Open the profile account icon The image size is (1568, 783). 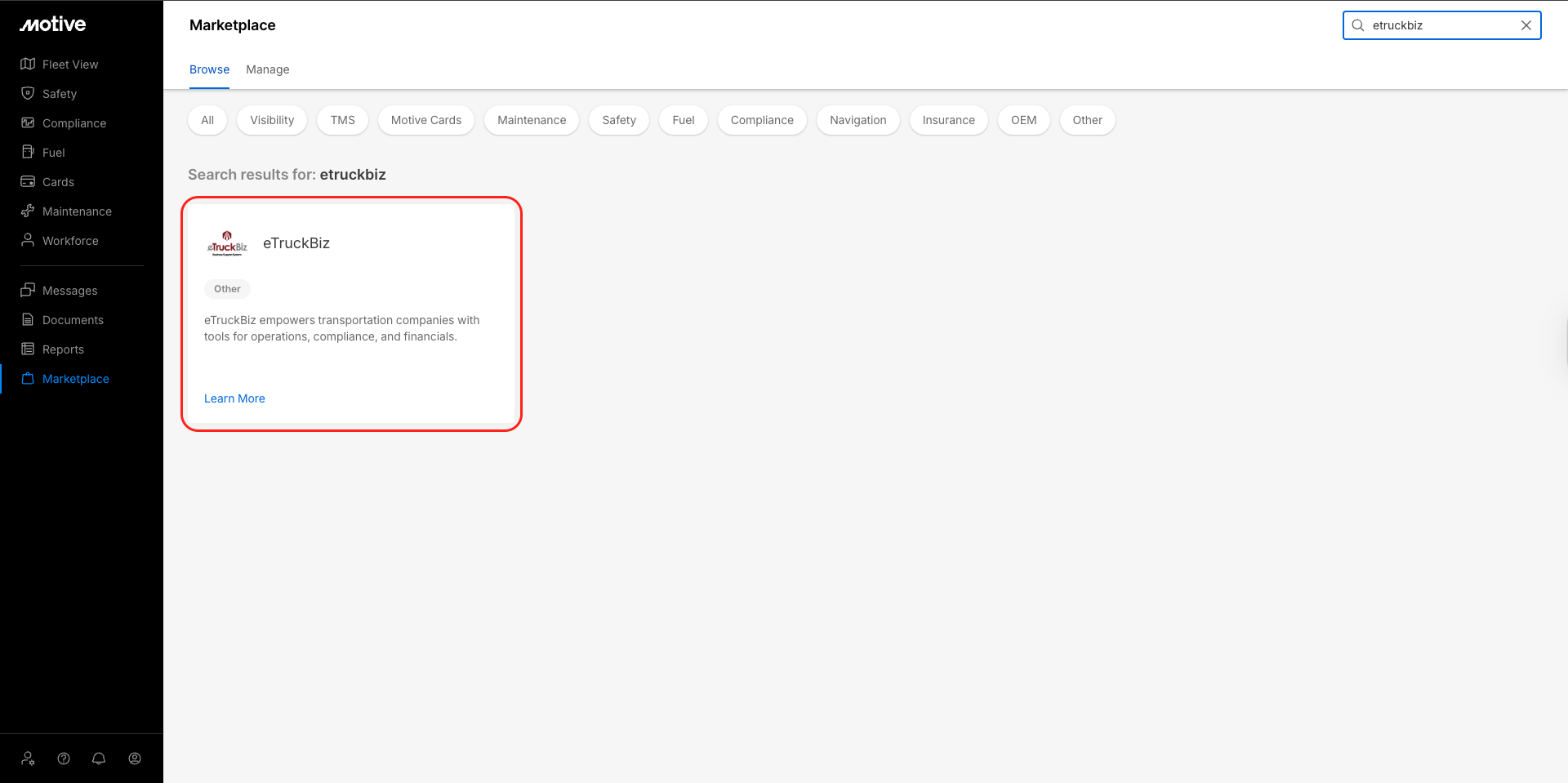pyautogui.click(x=135, y=759)
